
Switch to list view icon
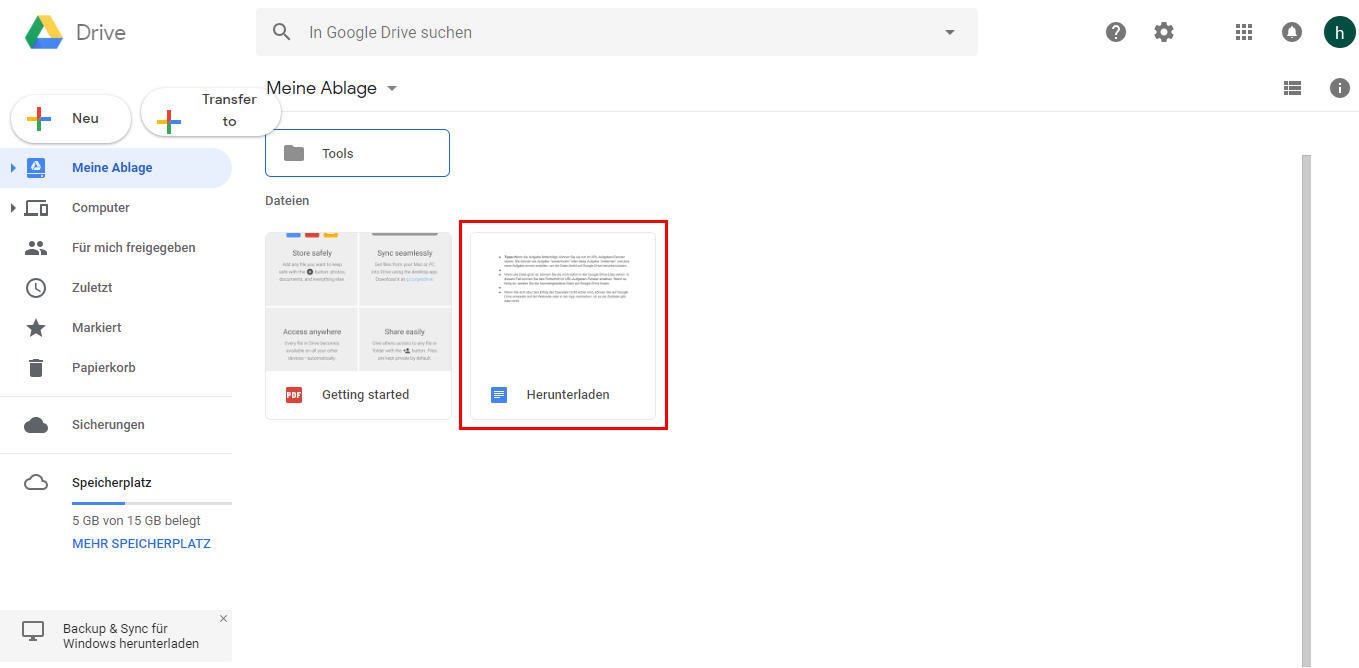click(x=1292, y=88)
